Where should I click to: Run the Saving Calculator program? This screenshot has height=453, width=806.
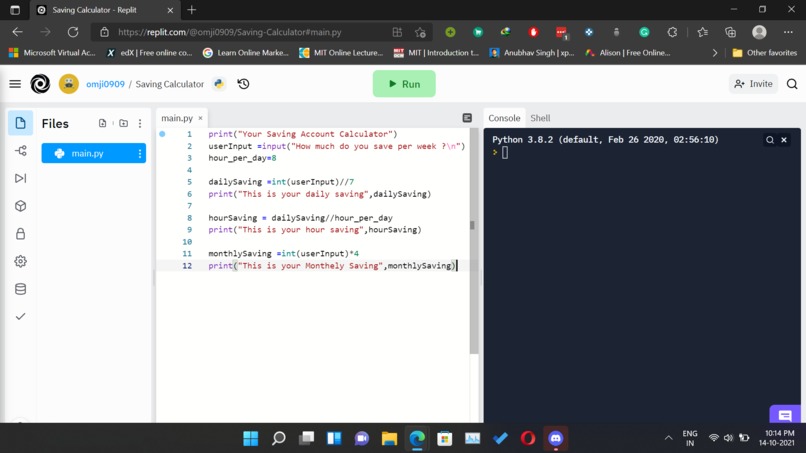pyautogui.click(x=404, y=84)
